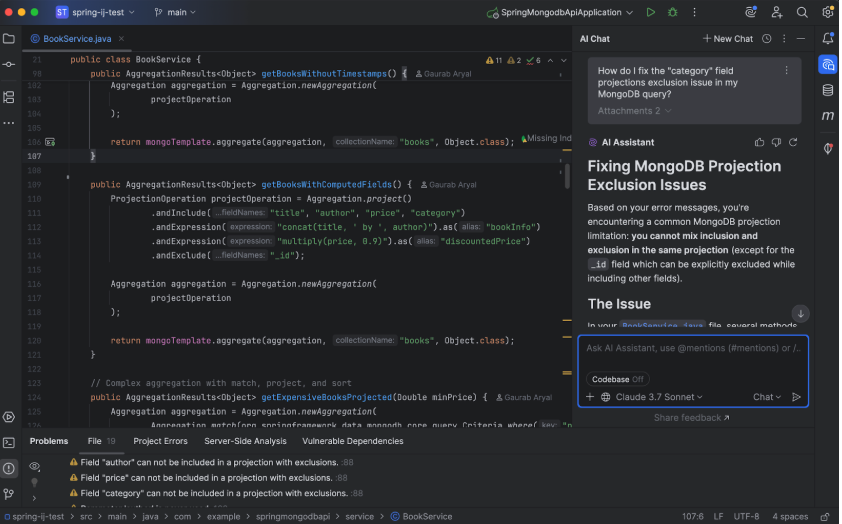
Task: Regenerate the AI Assistant response
Action: [x=793, y=143]
